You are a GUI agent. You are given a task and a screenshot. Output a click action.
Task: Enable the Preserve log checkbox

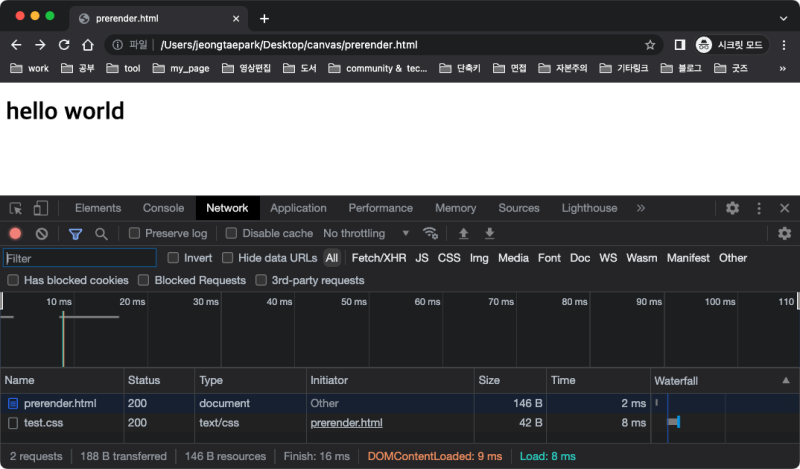pos(135,233)
